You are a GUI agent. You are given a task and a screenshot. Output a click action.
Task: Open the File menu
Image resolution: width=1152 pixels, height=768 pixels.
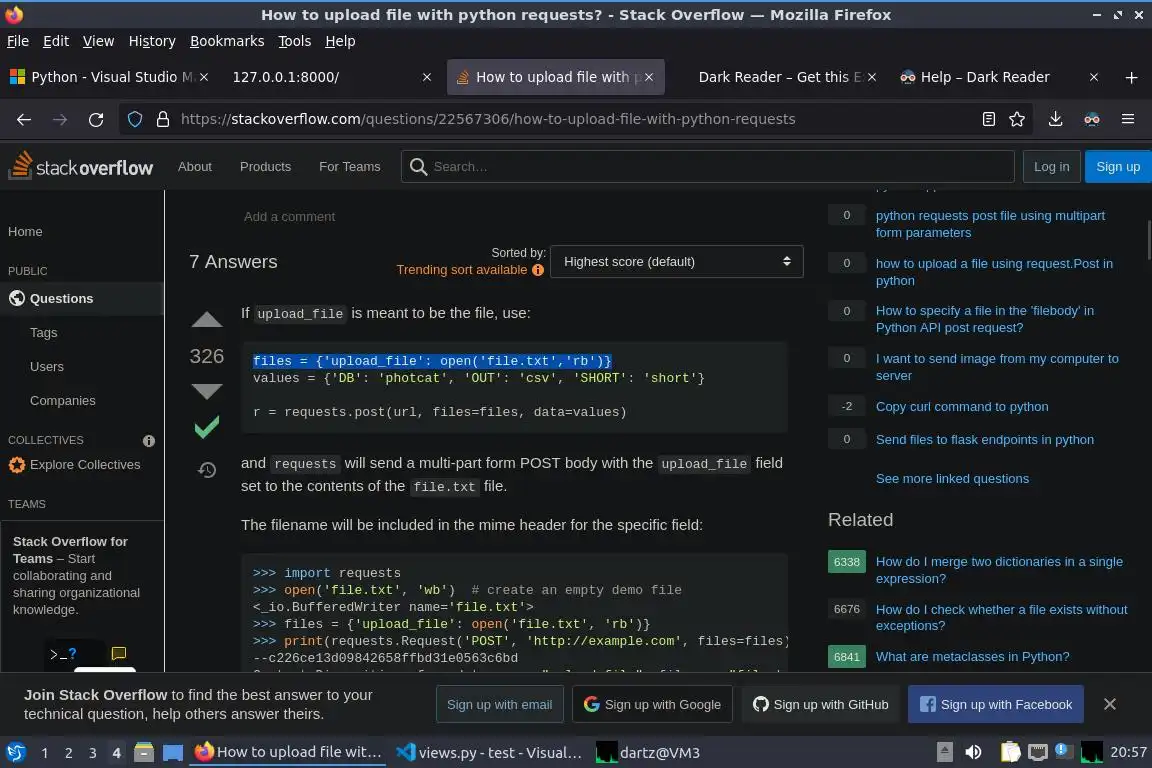pyautogui.click(x=18, y=41)
